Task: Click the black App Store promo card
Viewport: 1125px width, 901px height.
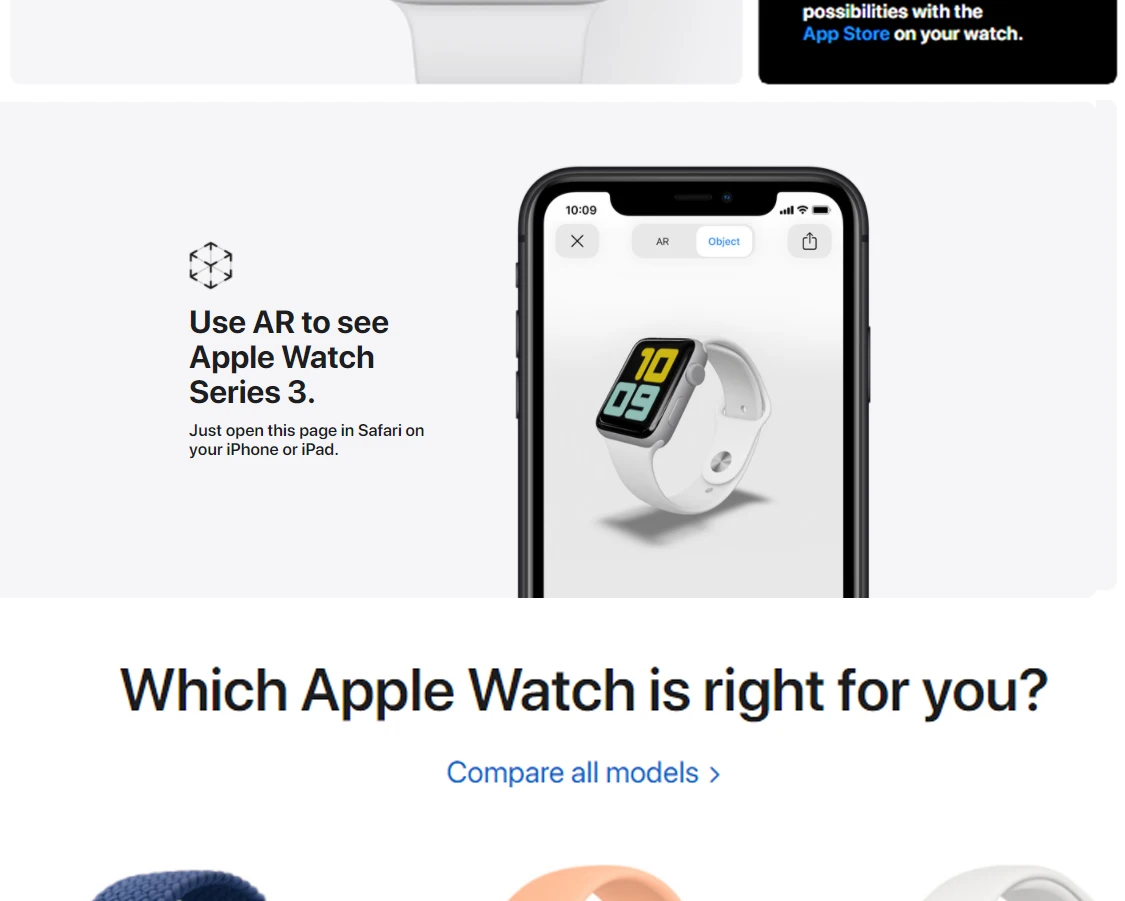Action: click(937, 42)
